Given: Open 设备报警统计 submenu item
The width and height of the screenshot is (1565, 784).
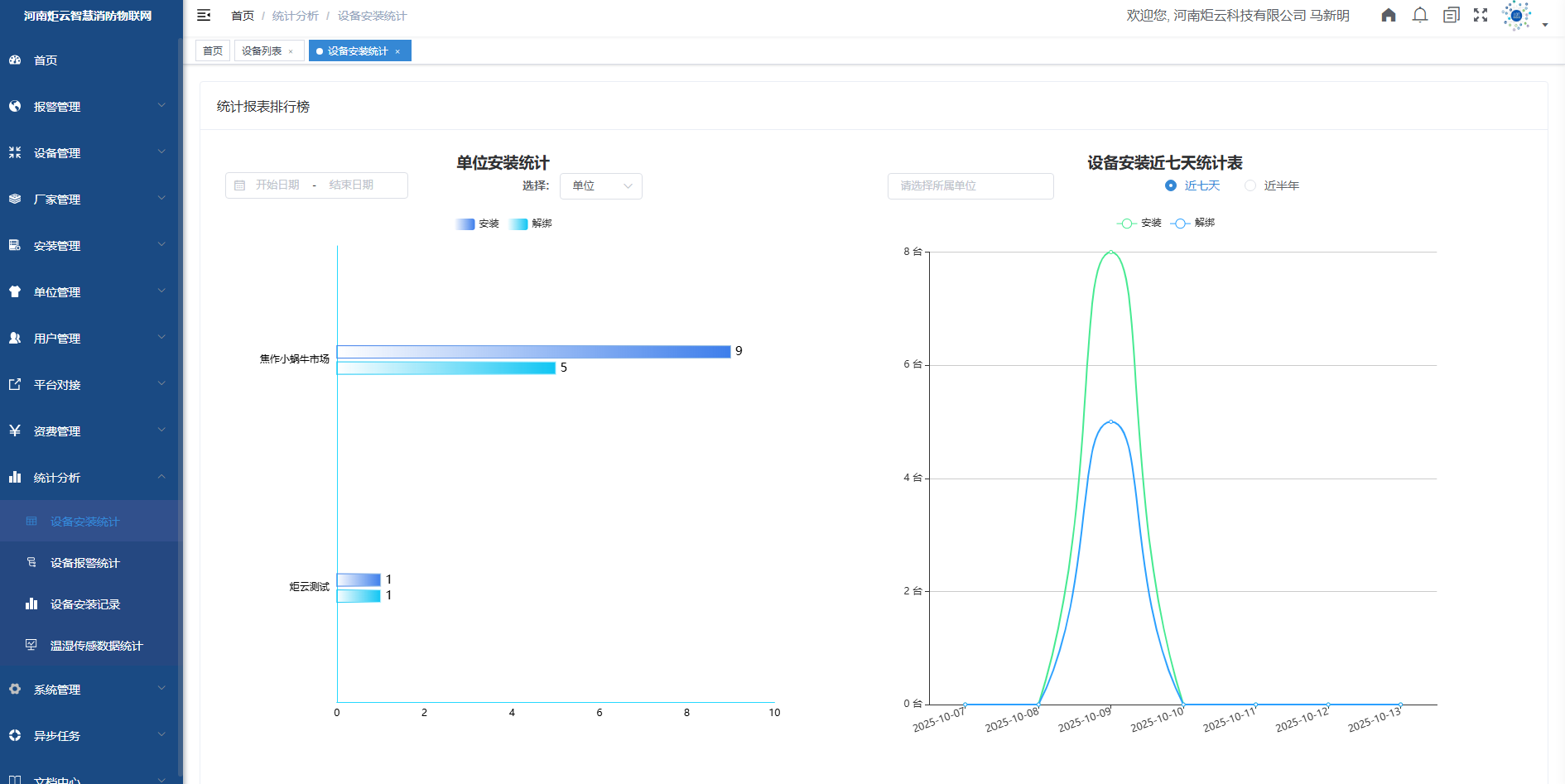Looking at the screenshot, I should click(84, 563).
